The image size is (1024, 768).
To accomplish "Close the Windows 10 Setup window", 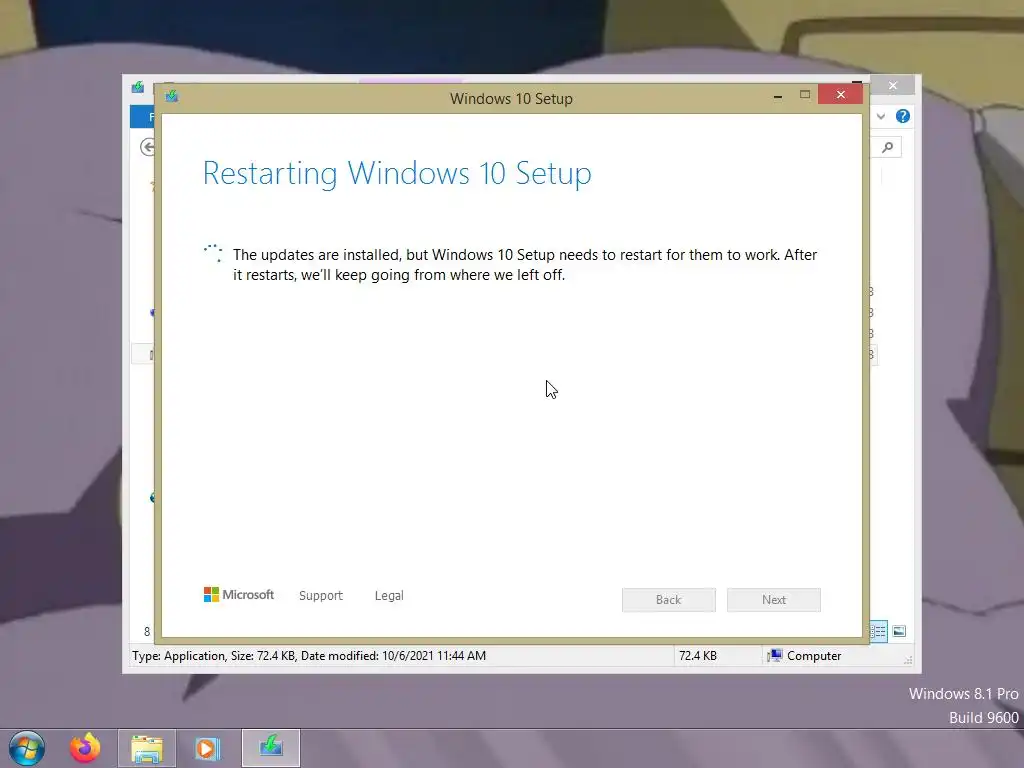I will [840, 95].
